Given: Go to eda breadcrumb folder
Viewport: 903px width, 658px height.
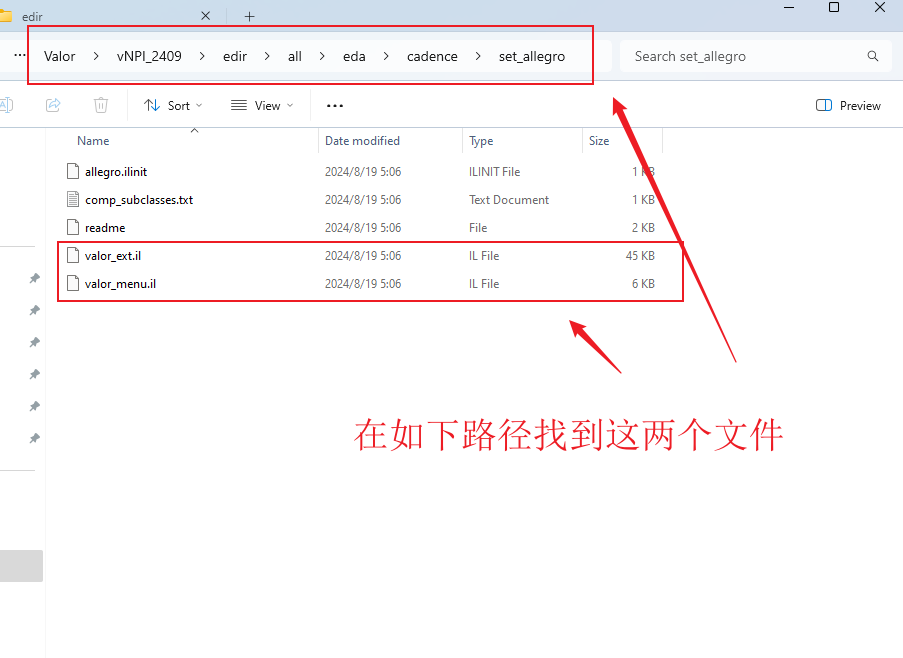Looking at the screenshot, I should click(x=354, y=56).
